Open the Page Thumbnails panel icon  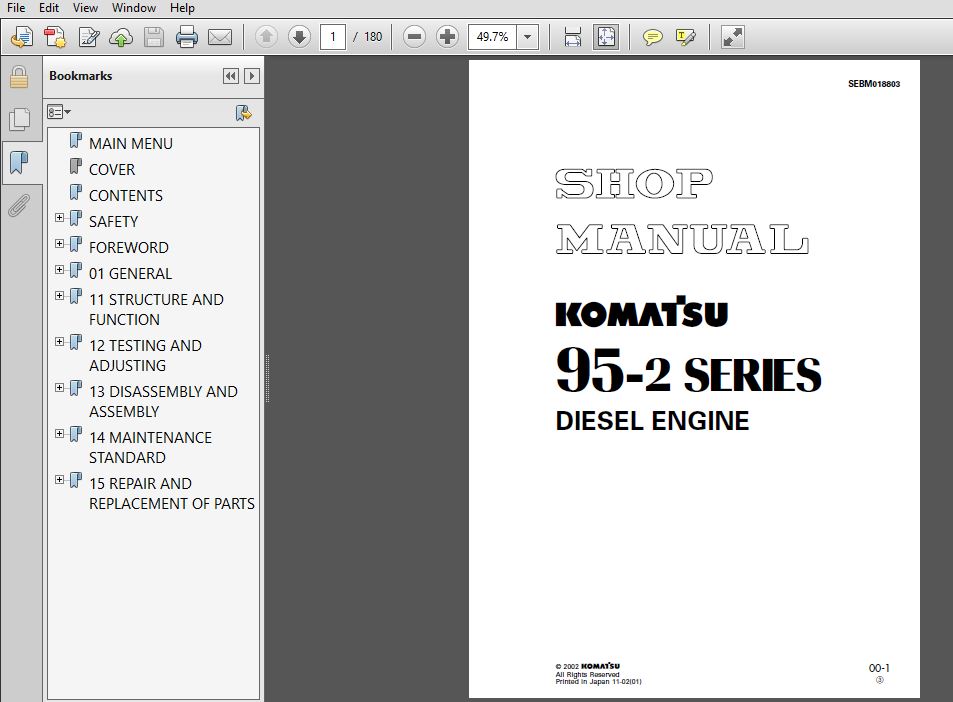point(19,119)
